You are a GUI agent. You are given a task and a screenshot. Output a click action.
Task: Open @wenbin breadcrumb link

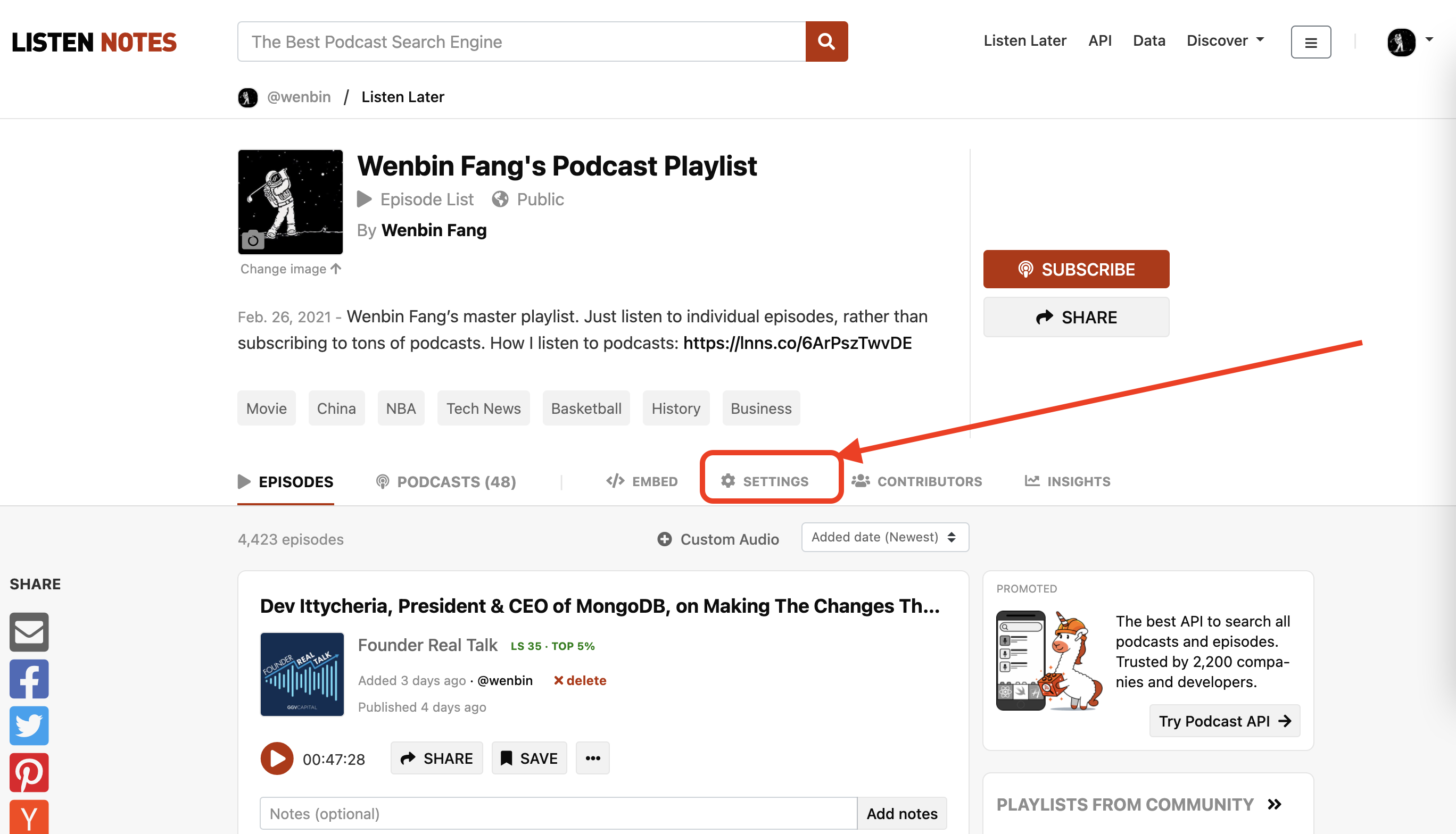pos(299,97)
